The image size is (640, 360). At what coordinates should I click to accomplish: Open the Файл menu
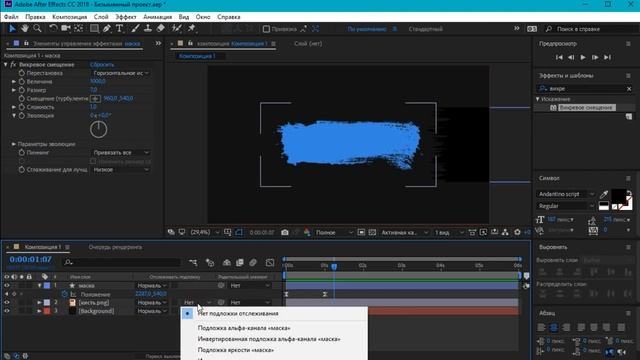[11, 17]
